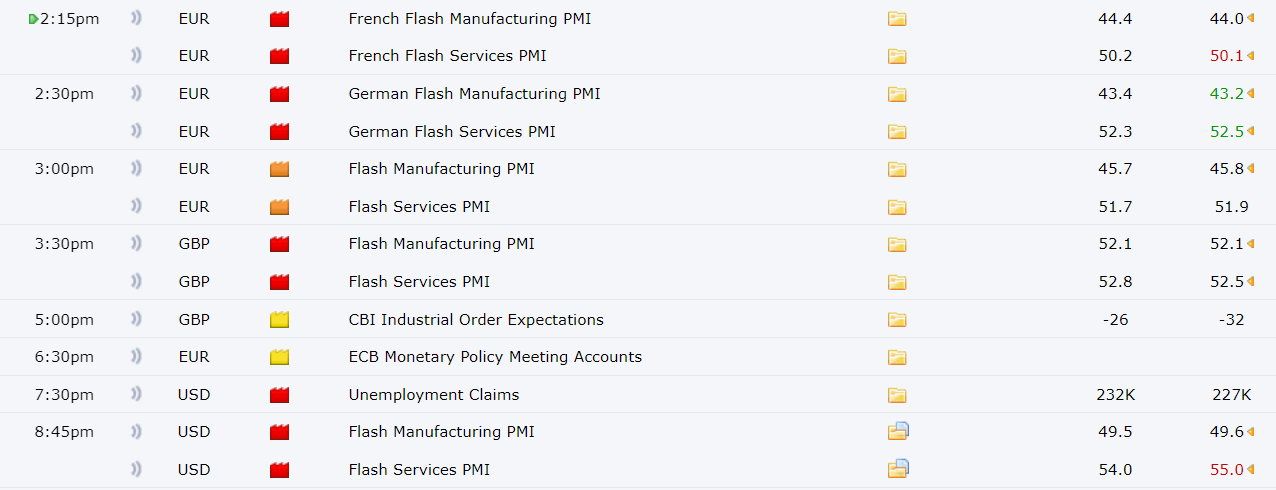1276x490 pixels.
Task: Click the GBP Flash Manufacturing PMI red impact icon
Action: tap(279, 244)
